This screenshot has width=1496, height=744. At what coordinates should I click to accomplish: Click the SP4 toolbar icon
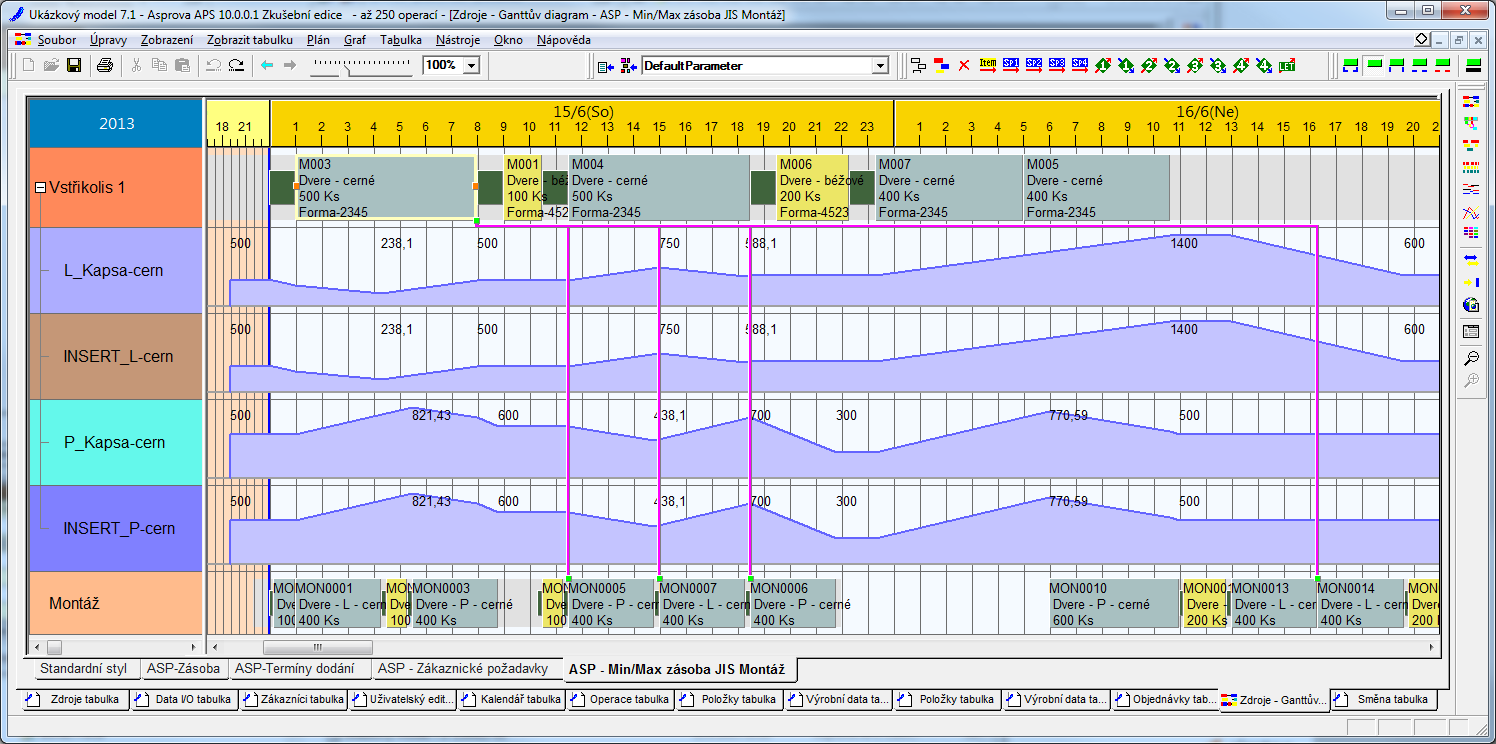tap(1080, 65)
